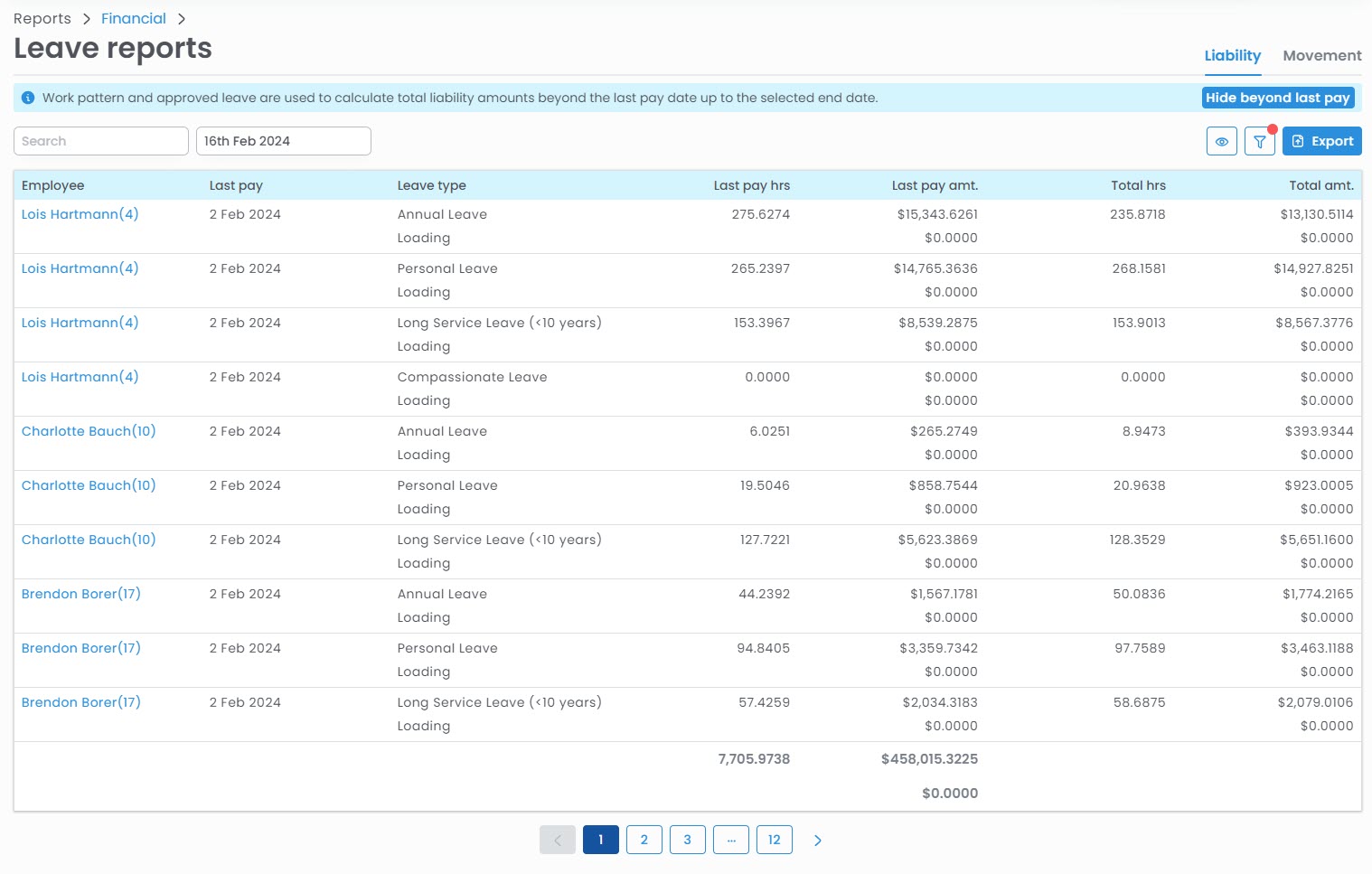Go to page 3
Screen dimensions: 1372x874
point(687,840)
